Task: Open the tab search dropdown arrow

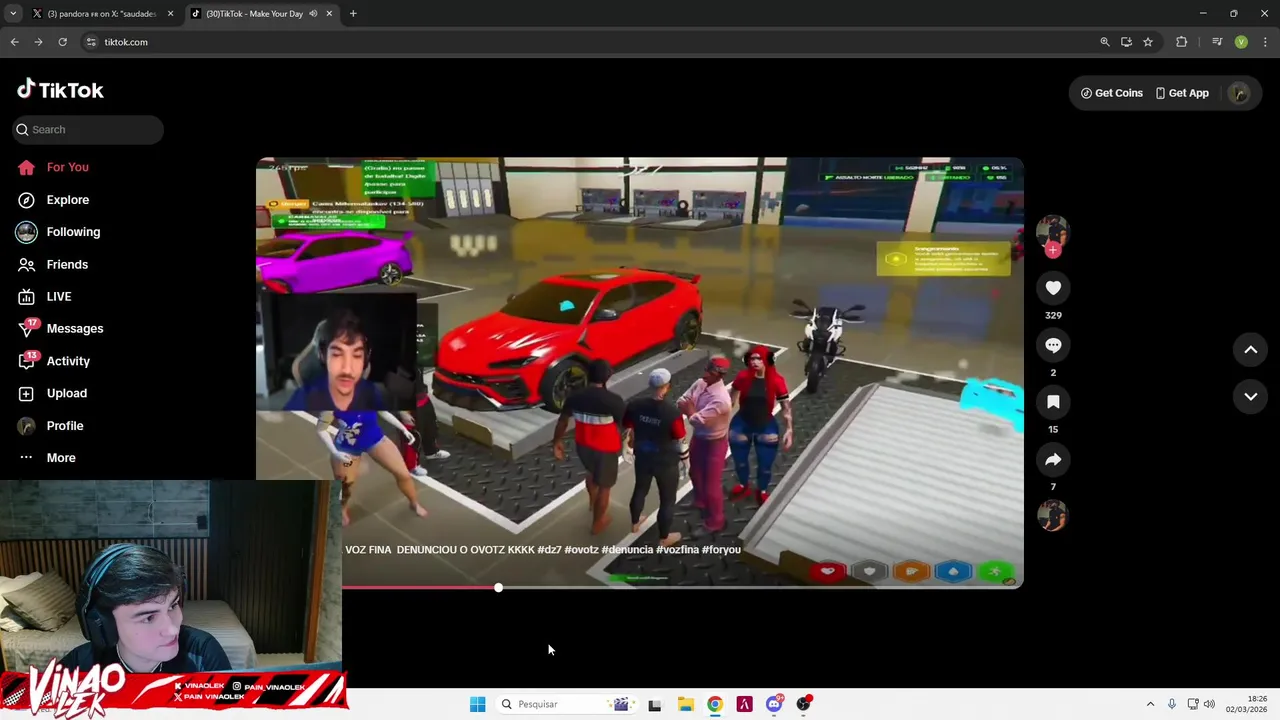Action: [13, 14]
